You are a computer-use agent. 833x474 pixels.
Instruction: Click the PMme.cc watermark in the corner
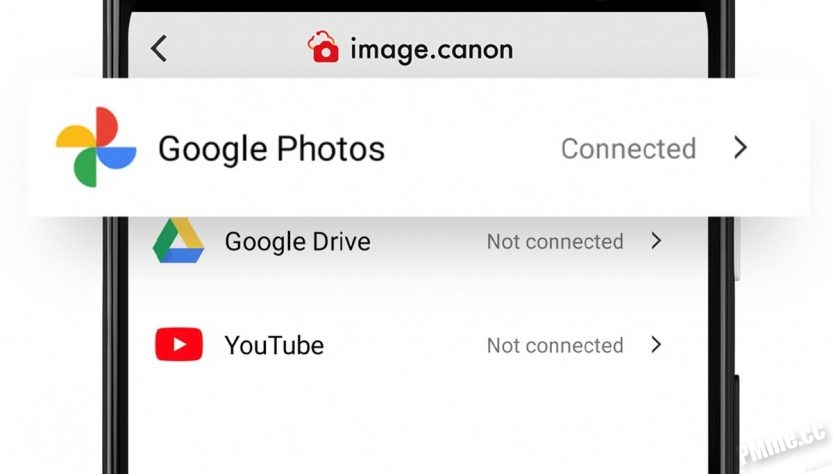[x=784, y=443]
